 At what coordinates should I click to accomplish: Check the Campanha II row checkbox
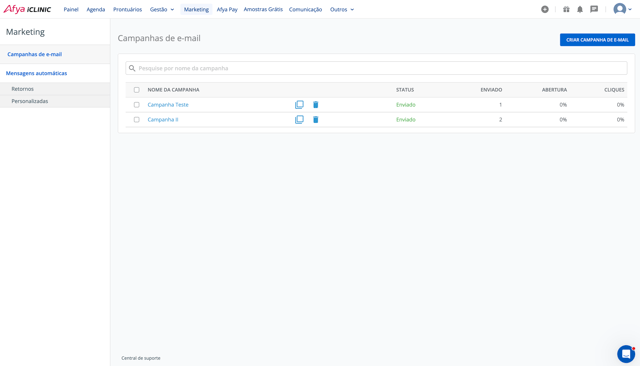click(136, 120)
